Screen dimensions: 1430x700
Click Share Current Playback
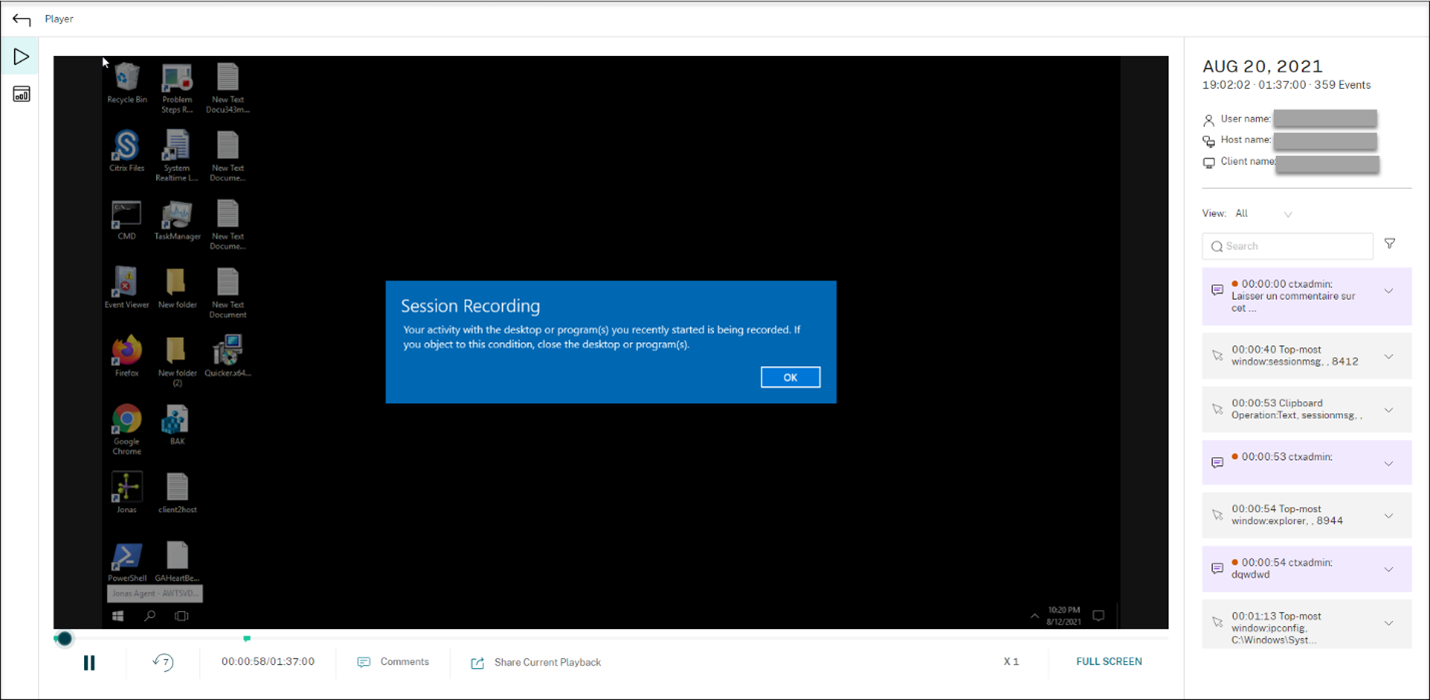pyautogui.click(x=536, y=662)
